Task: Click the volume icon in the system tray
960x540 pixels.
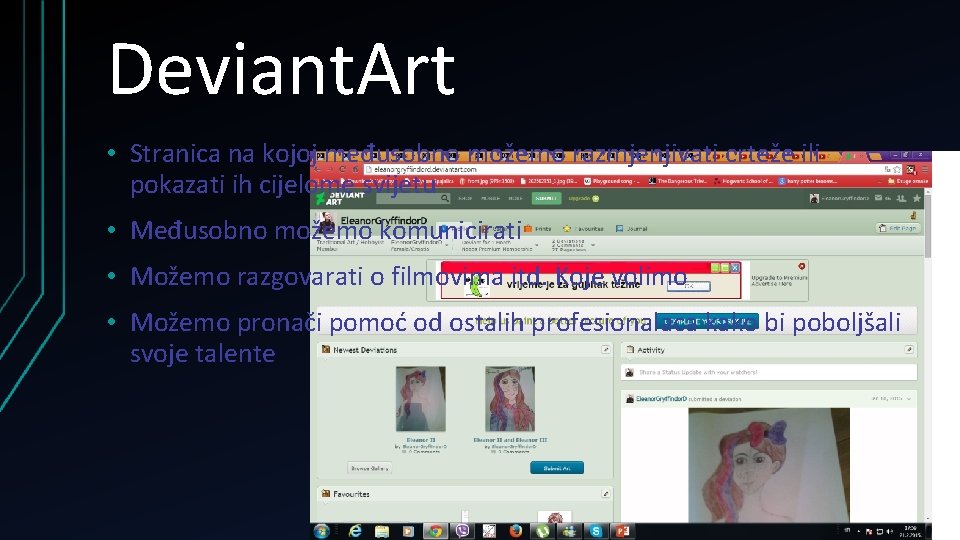Action: point(890,531)
